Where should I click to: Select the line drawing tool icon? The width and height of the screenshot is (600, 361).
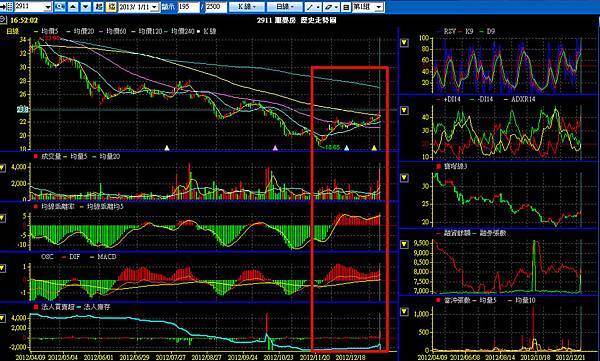[312, 7]
